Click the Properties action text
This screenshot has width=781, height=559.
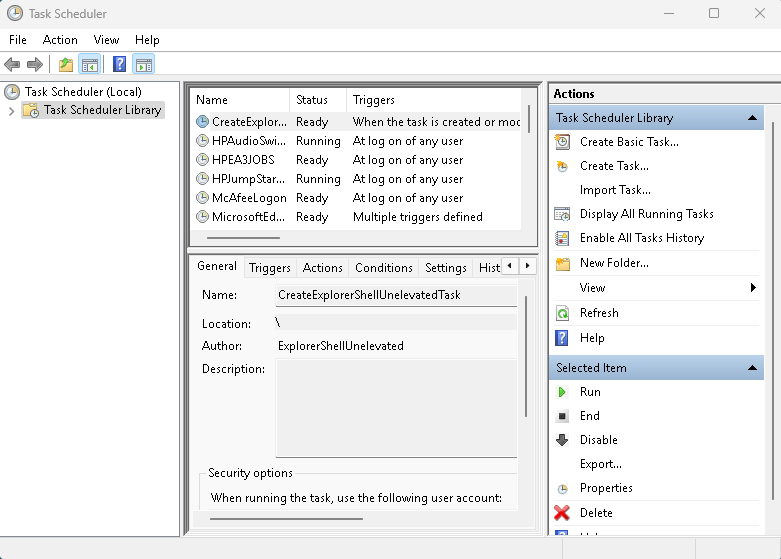coord(606,488)
